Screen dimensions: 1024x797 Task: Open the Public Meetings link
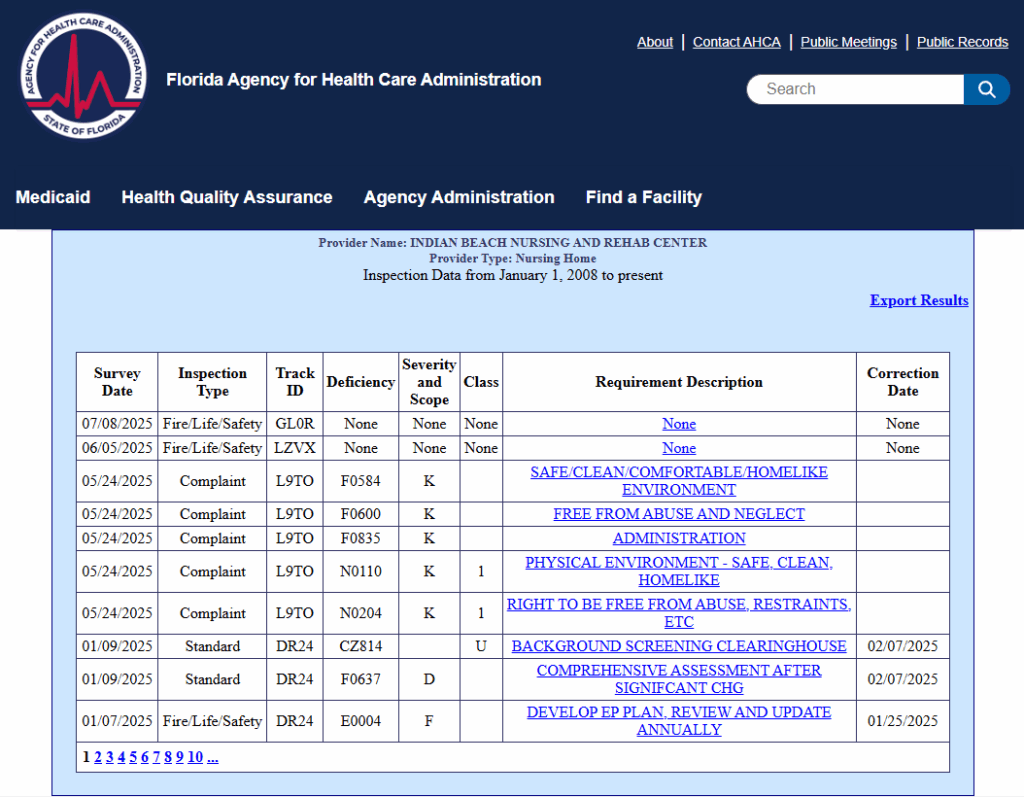click(848, 42)
